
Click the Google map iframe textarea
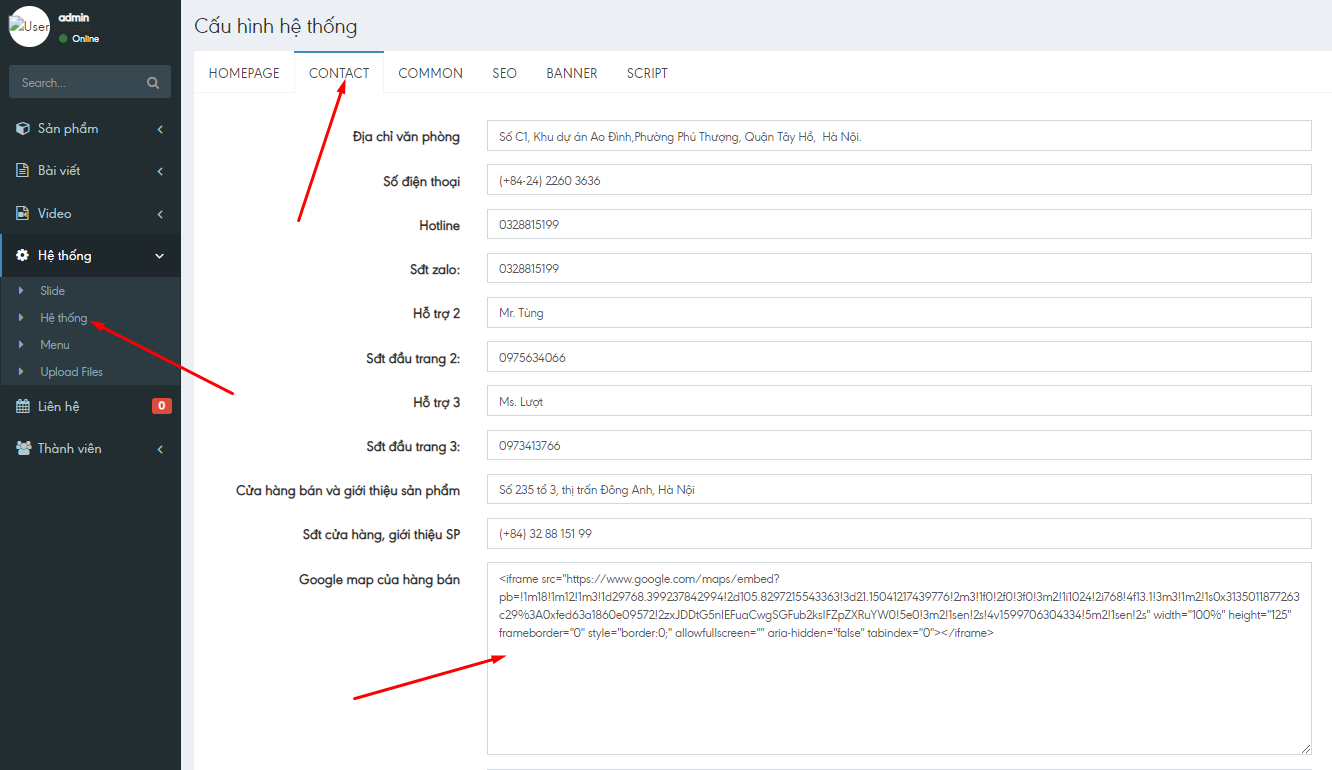click(898, 690)
